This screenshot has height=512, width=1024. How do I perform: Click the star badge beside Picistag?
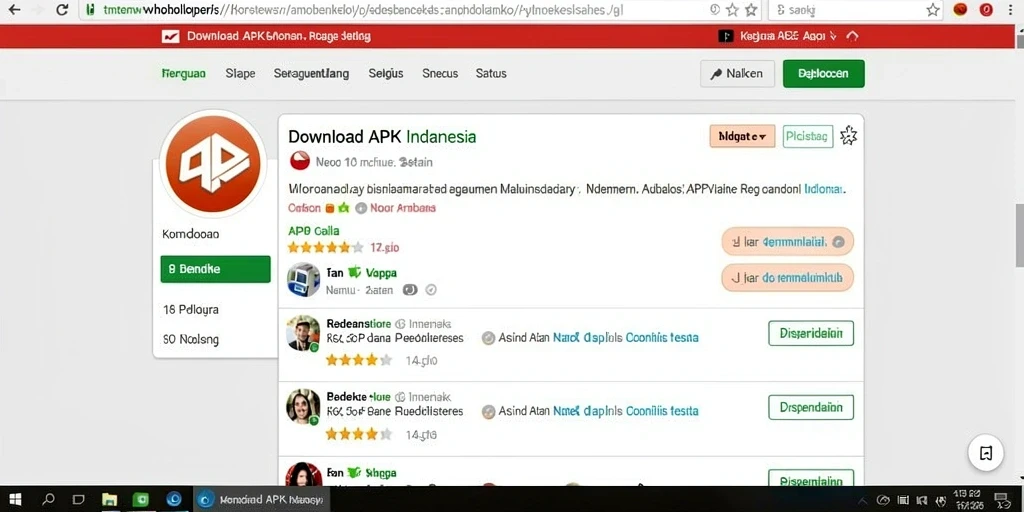848,136
